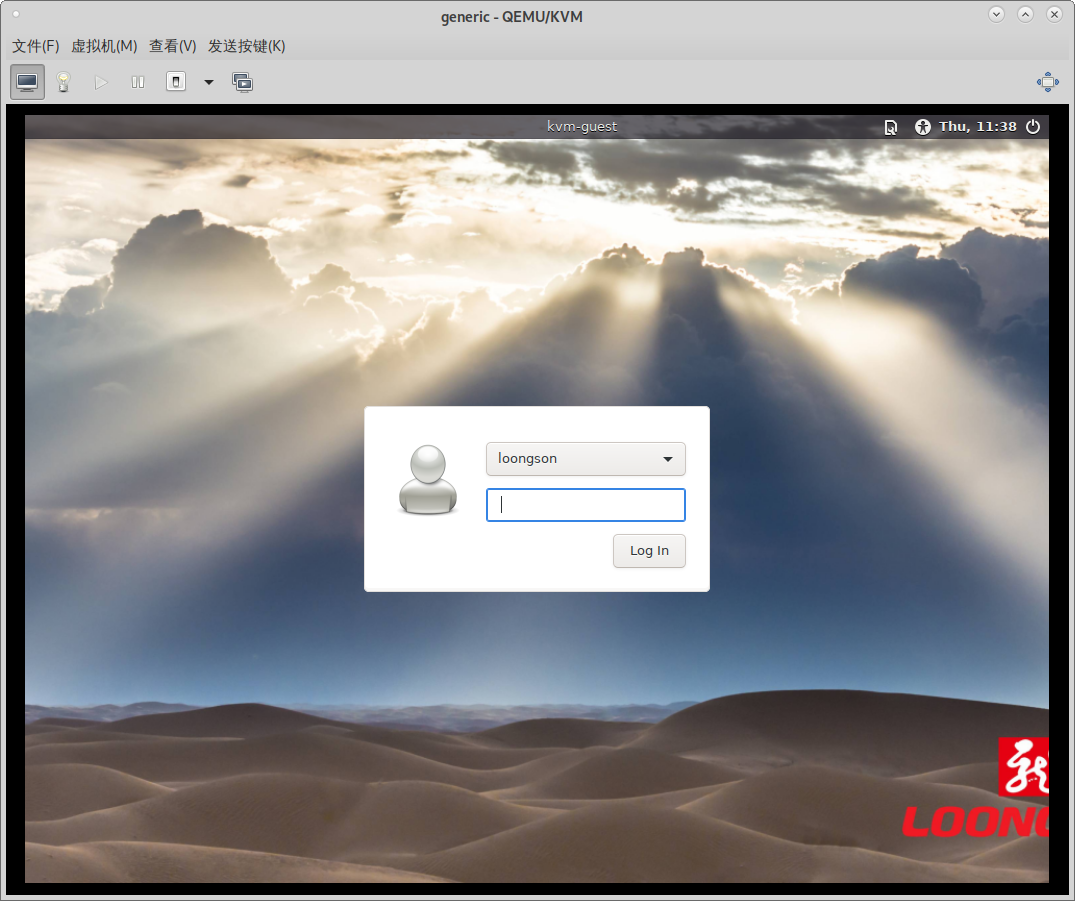The image size is (1075, 901).
Task: Expand the loongson user dropdown
Action: 585,459
